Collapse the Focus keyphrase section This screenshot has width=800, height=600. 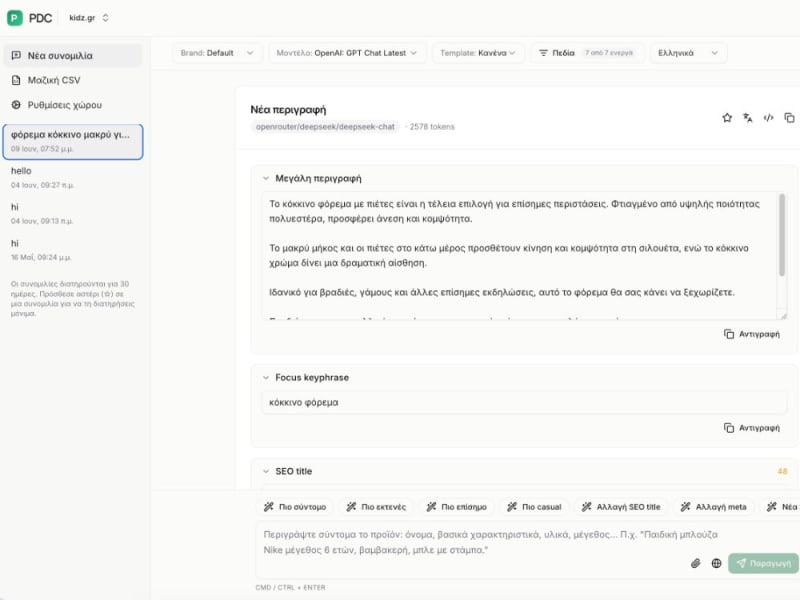tap(266, 378)
